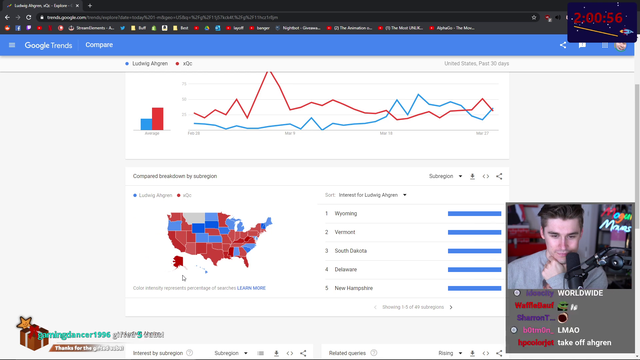Go to next page of subregions

click(451, 307)
